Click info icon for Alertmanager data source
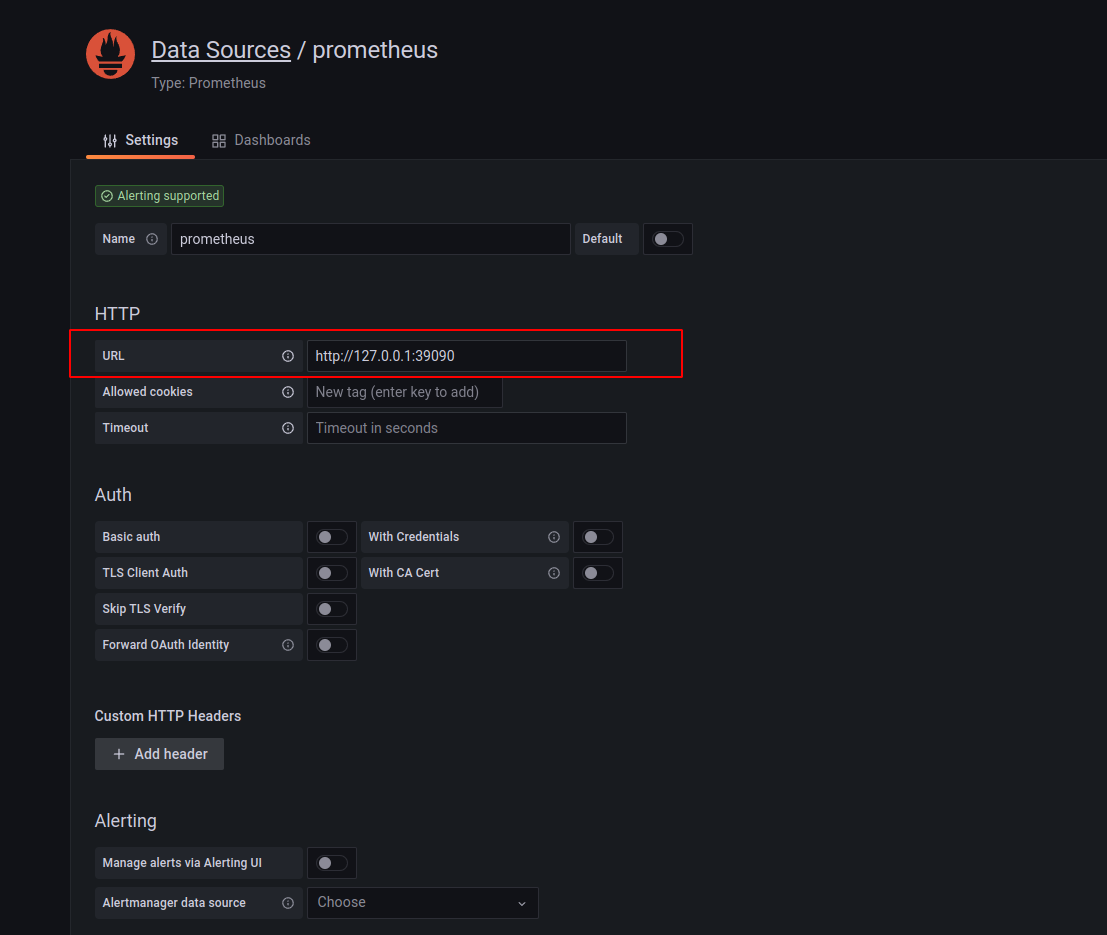 pyautogui.click(x=288, y=903)
